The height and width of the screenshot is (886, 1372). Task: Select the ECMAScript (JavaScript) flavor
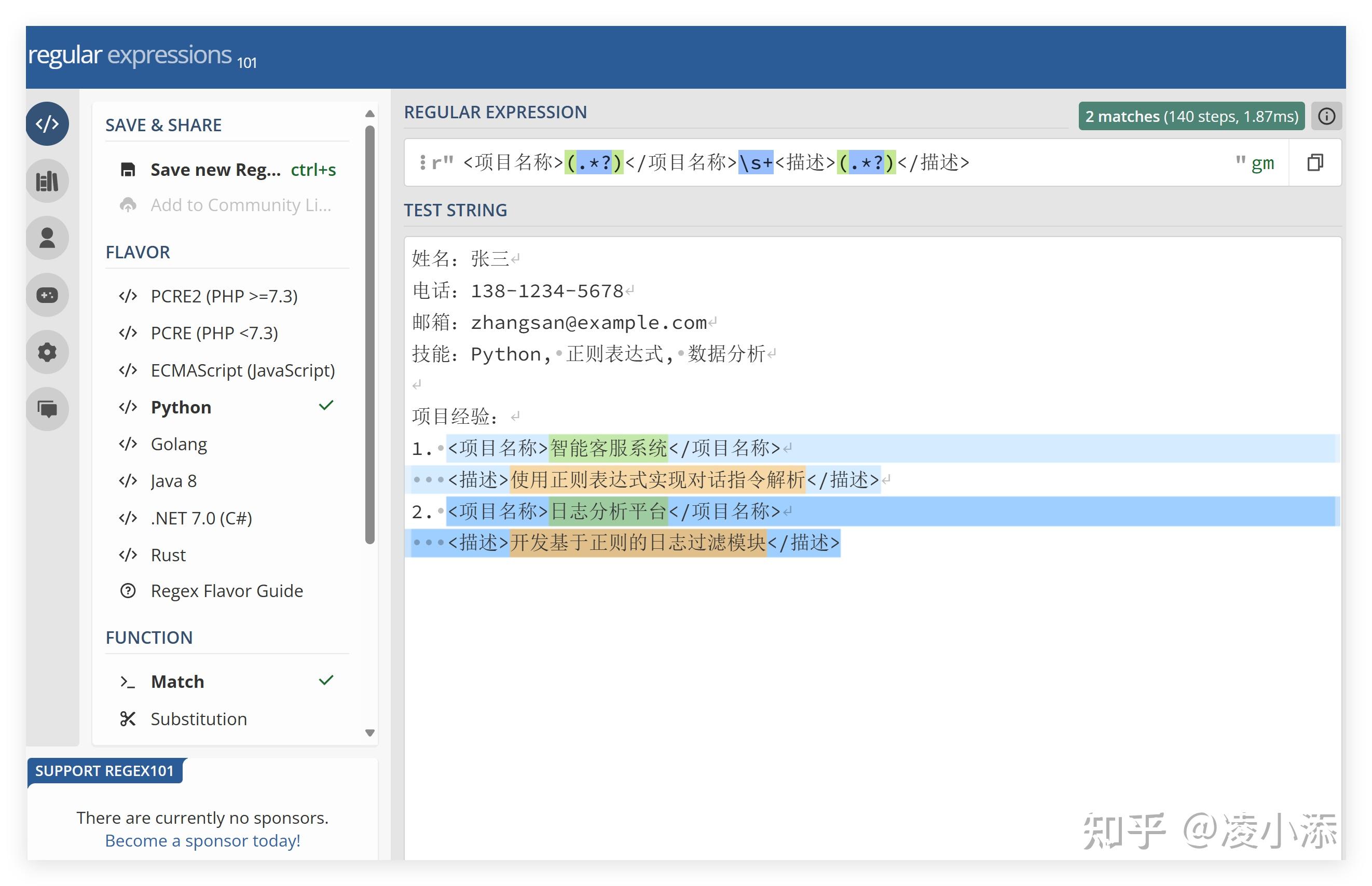(x=242, y=370)
